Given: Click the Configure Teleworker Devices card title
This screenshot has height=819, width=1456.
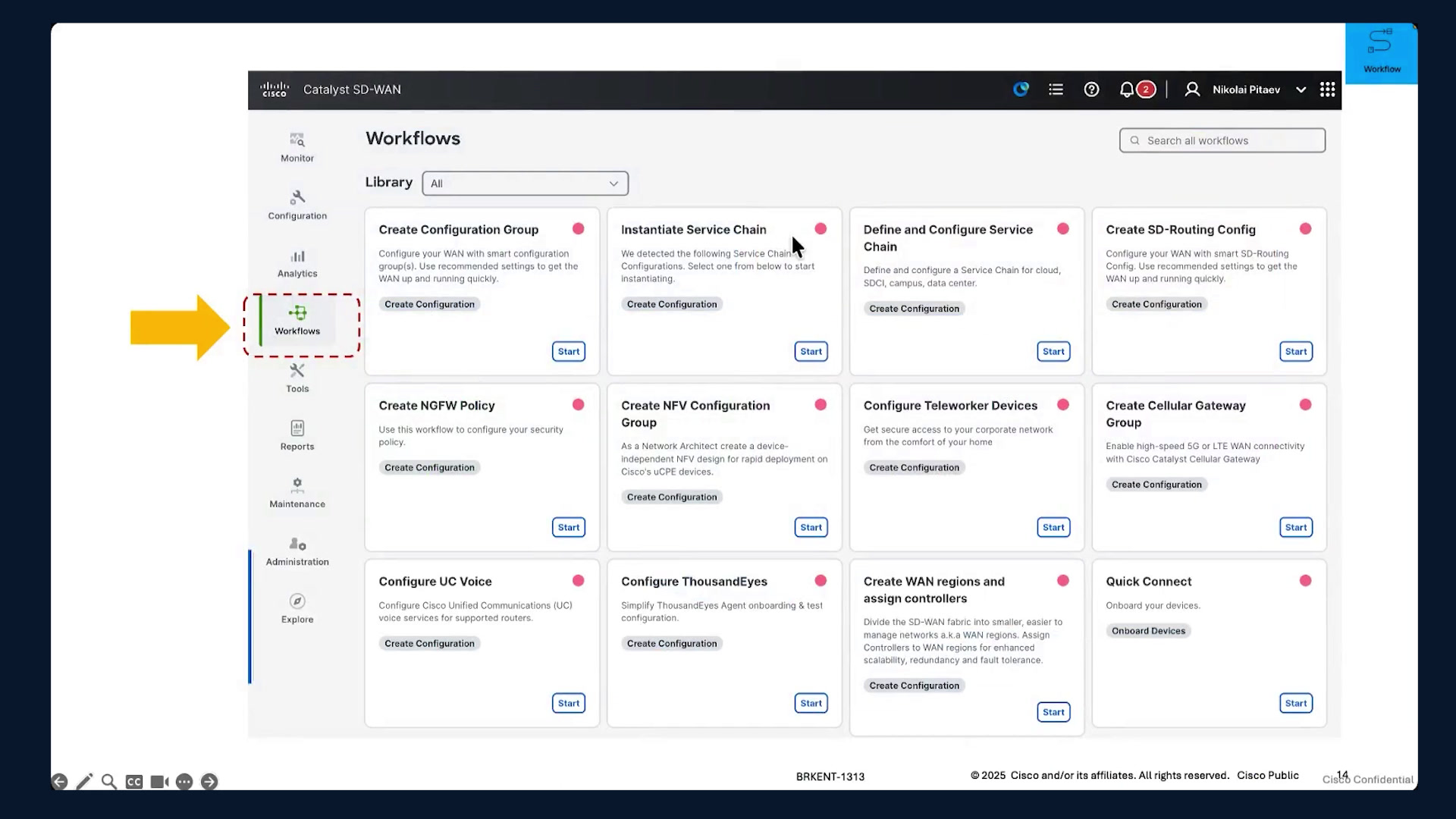Looking at the screenshot, I should (x=950, y=406).
